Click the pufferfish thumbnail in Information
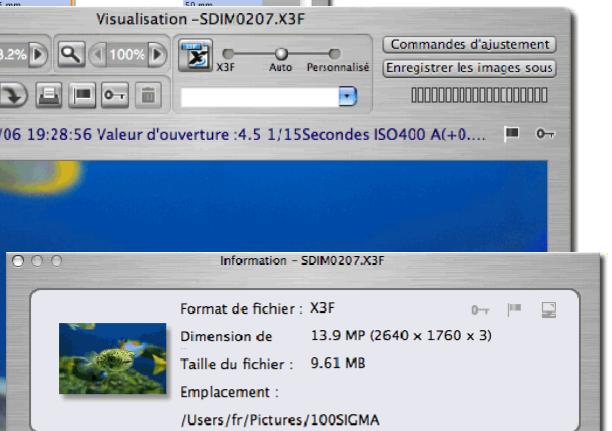The height and width of the screenshot is (431, 612). pos(112,358)
